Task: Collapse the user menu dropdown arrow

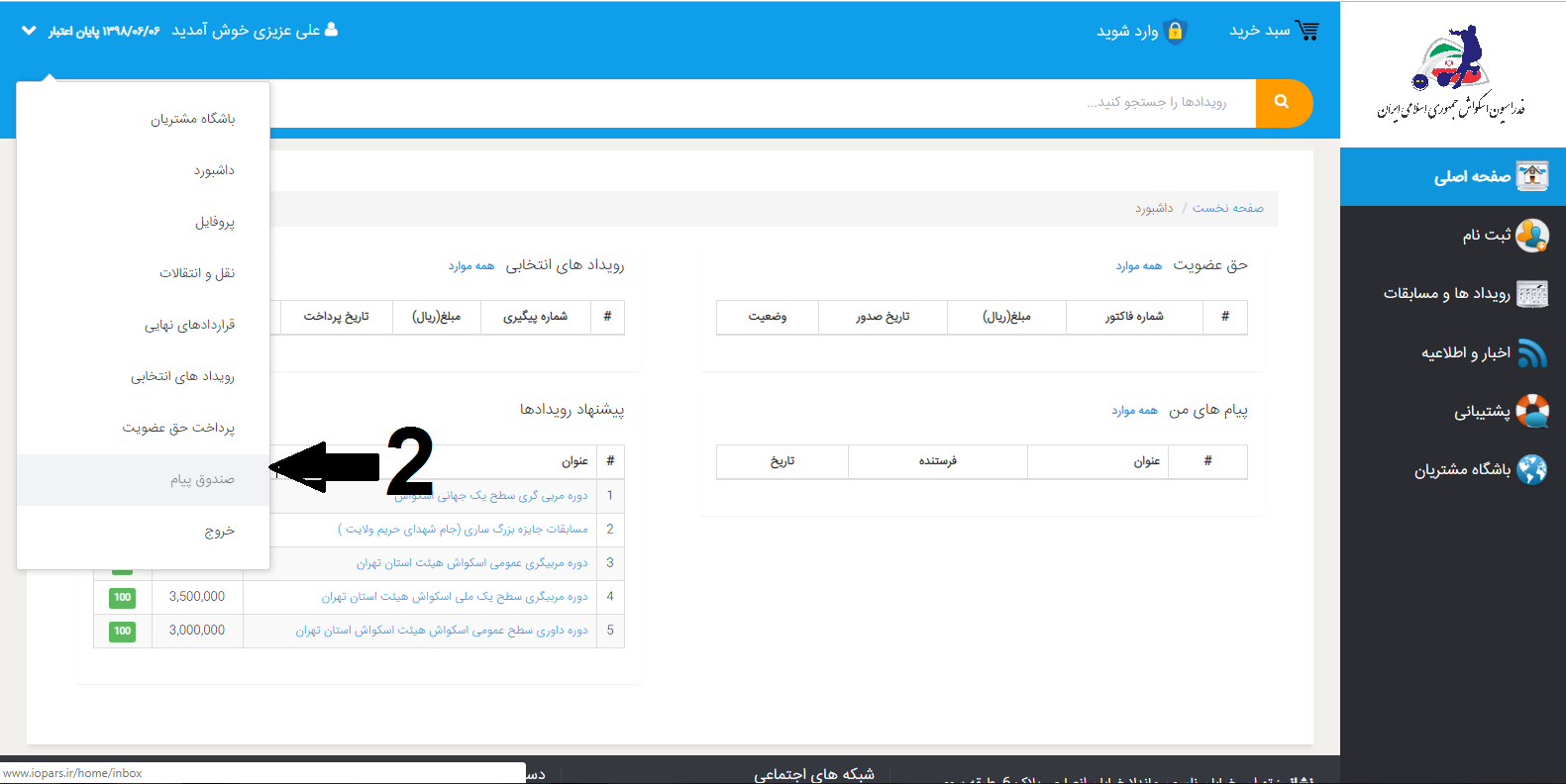Action: [28, 31]
